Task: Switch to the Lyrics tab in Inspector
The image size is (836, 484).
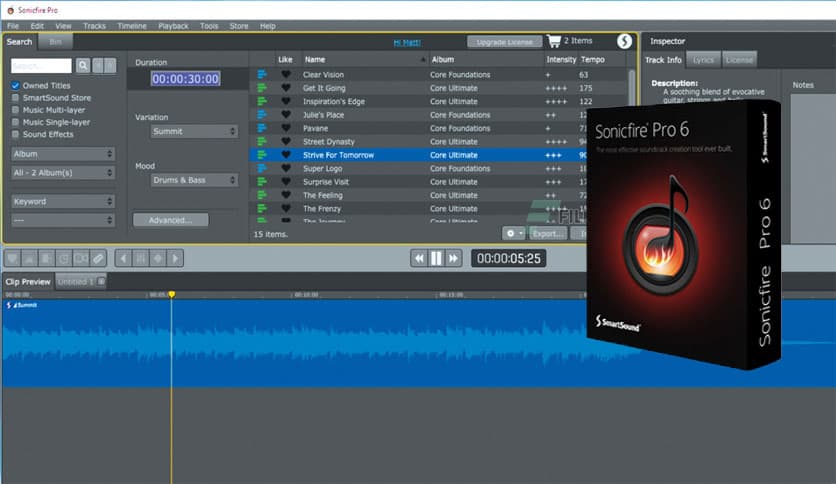Action: 703,60
